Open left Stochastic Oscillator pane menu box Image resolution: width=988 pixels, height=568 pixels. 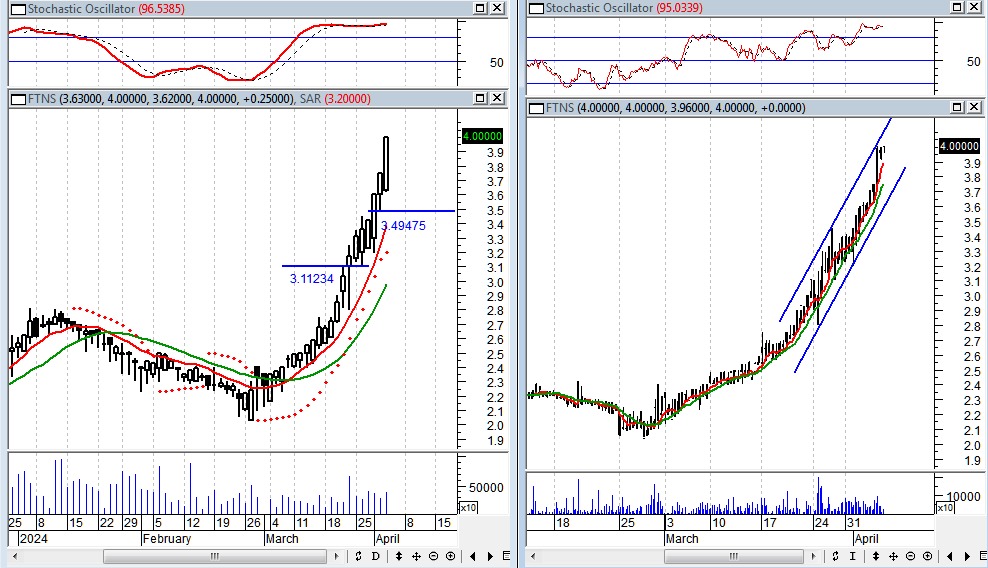(x=18, y=8)
